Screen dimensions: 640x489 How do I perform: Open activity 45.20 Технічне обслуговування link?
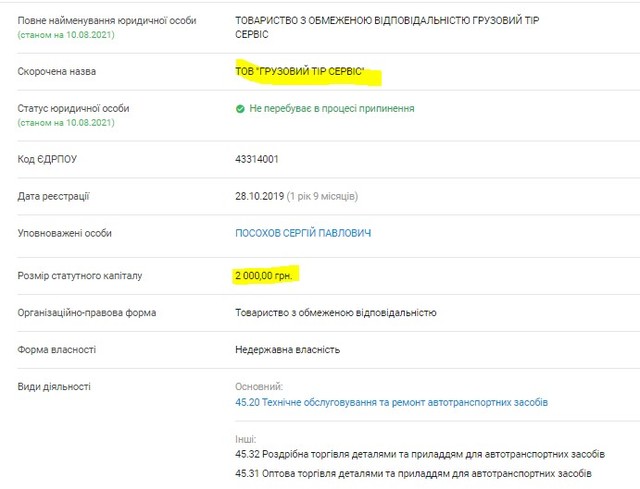(391, 402)
